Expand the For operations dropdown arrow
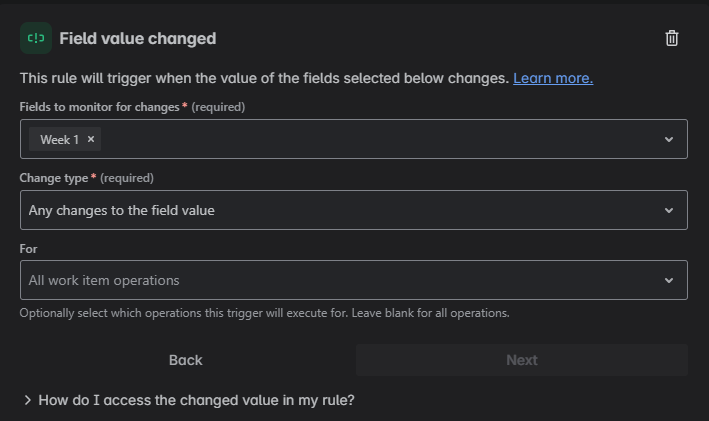The width and height of the screenshot is (709, 421). click(x=669, y=281)
